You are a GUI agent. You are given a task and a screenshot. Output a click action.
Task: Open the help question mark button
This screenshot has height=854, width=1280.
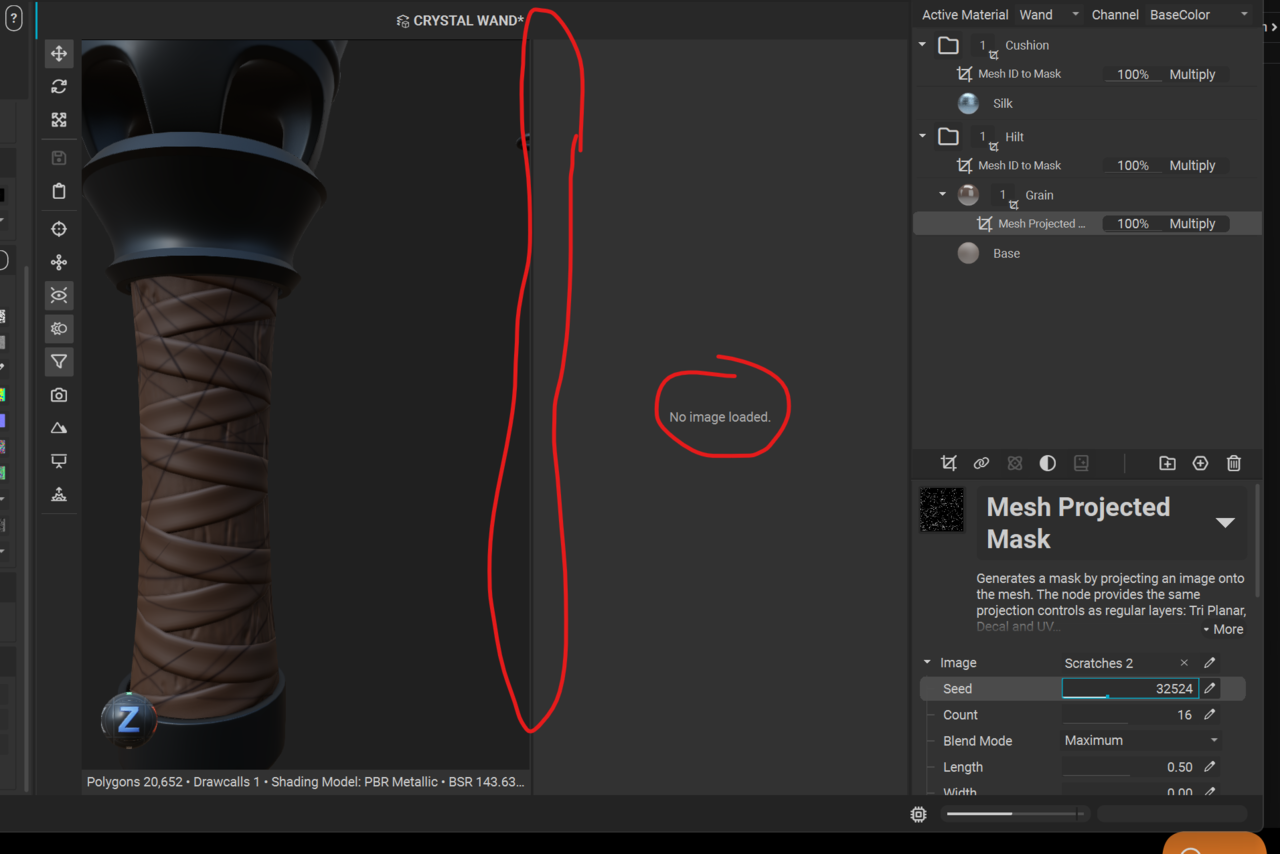[x=14, y=19]
